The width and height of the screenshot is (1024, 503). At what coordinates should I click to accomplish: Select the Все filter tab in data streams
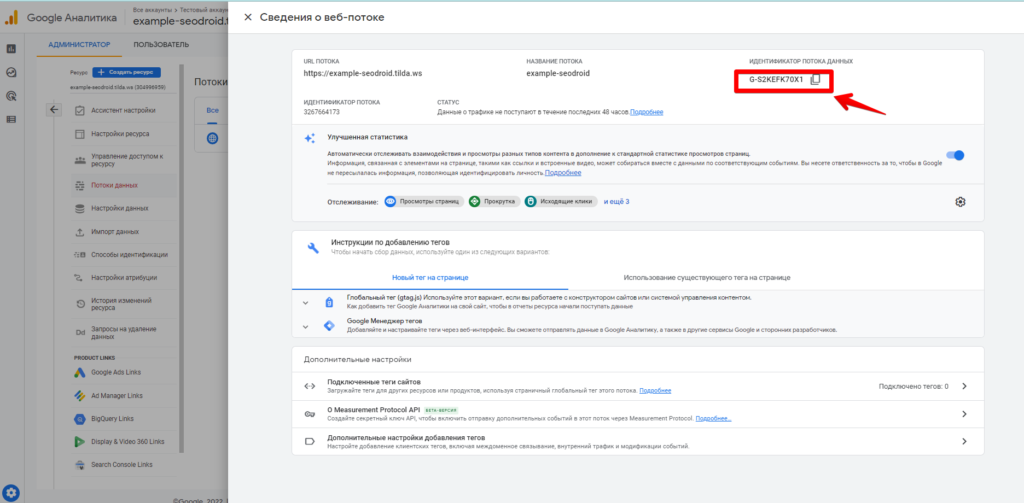tap(212, 110)
